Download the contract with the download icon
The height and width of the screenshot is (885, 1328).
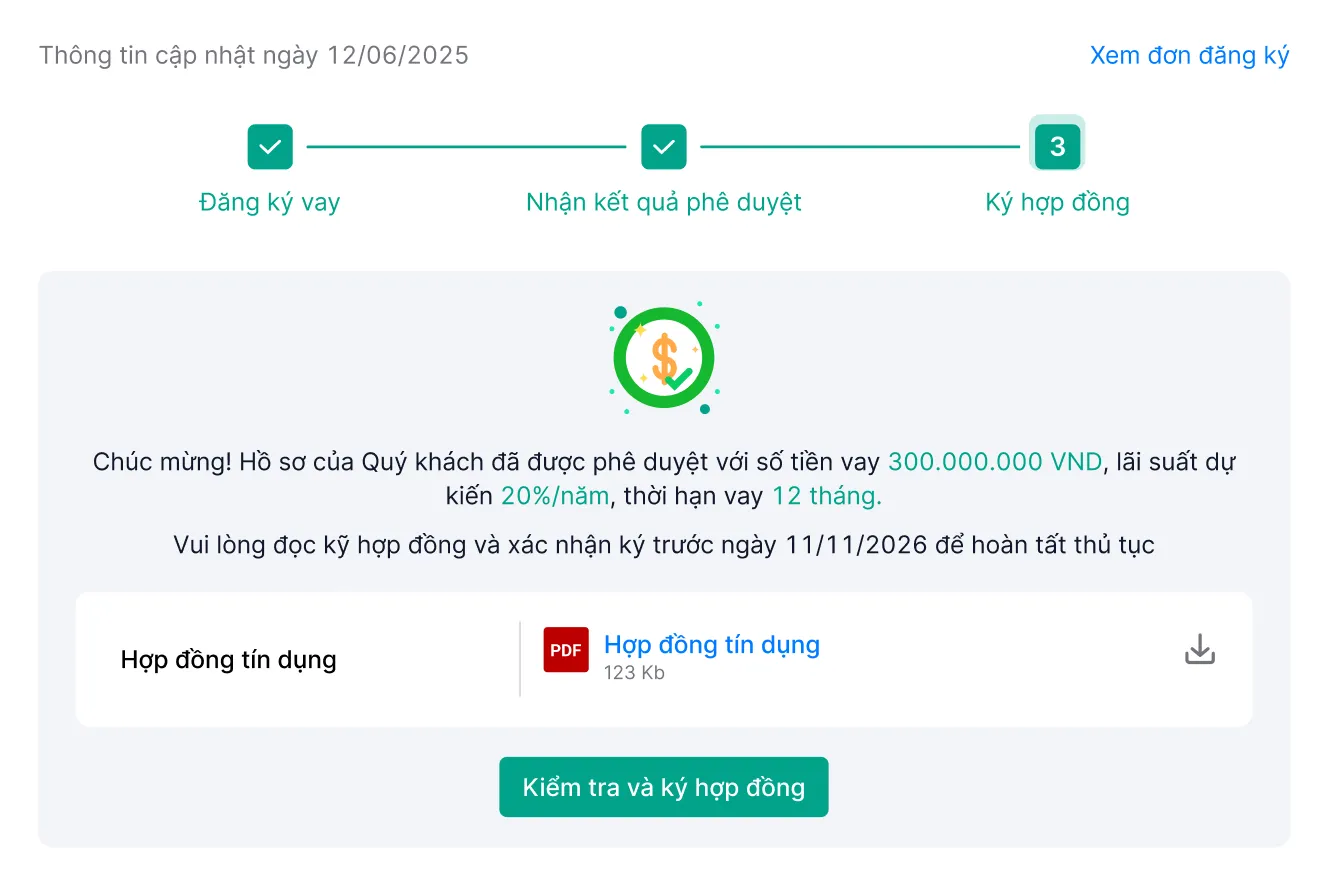[x=1200, y=650]
